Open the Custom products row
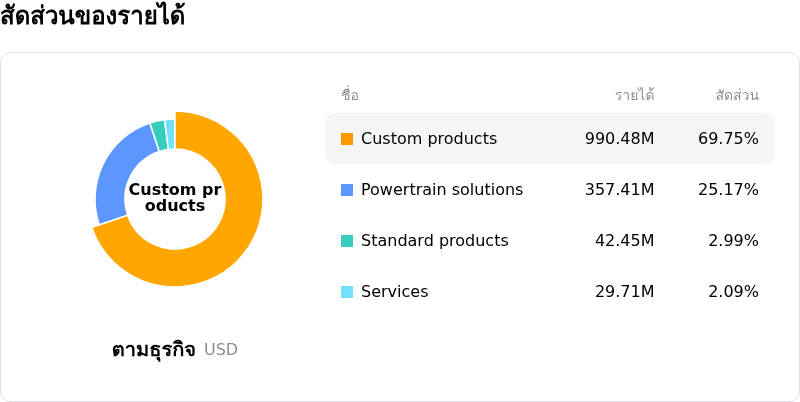The image size is (800, 402). 550,139
